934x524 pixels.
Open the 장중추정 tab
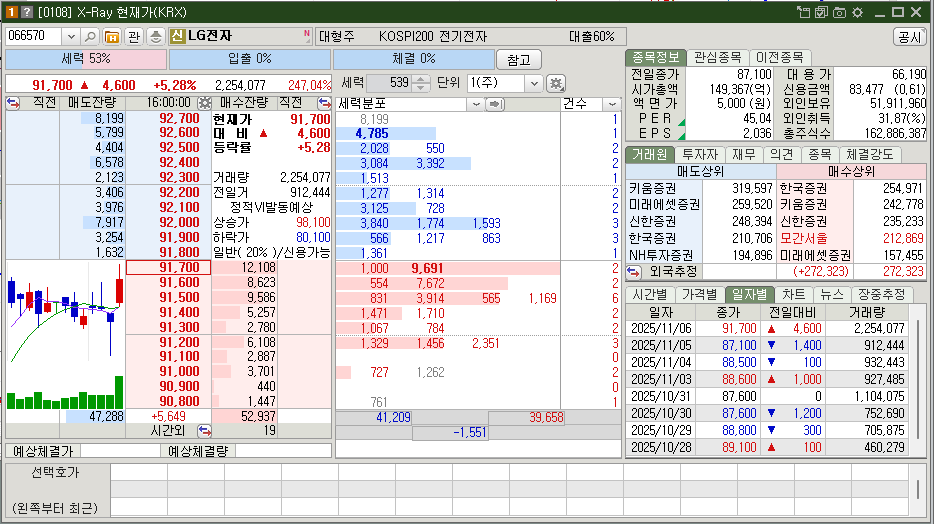(881, 294)
